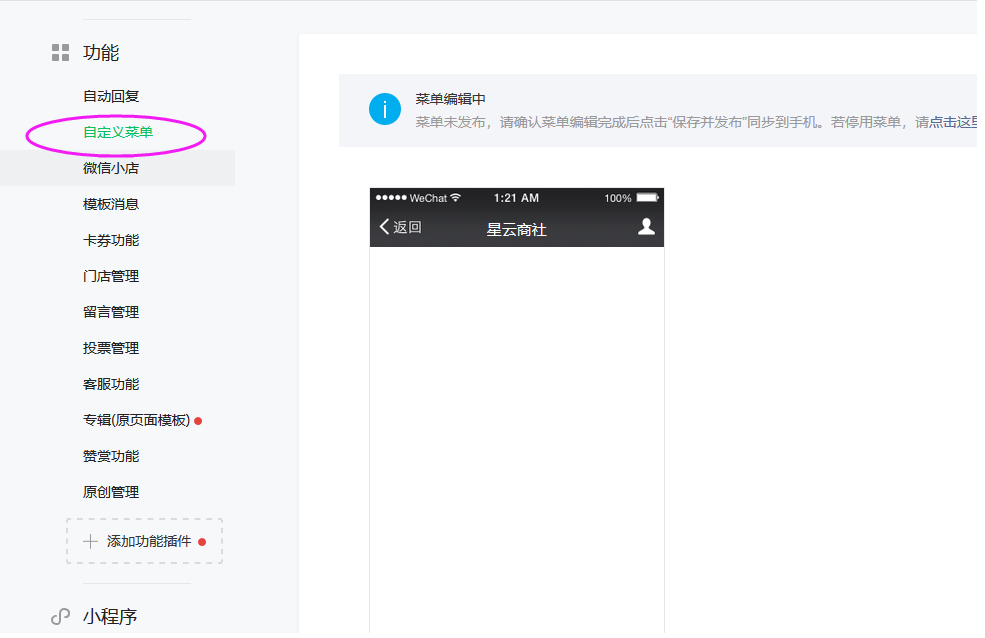Go to 原创管理

click(x=111, y=492)
